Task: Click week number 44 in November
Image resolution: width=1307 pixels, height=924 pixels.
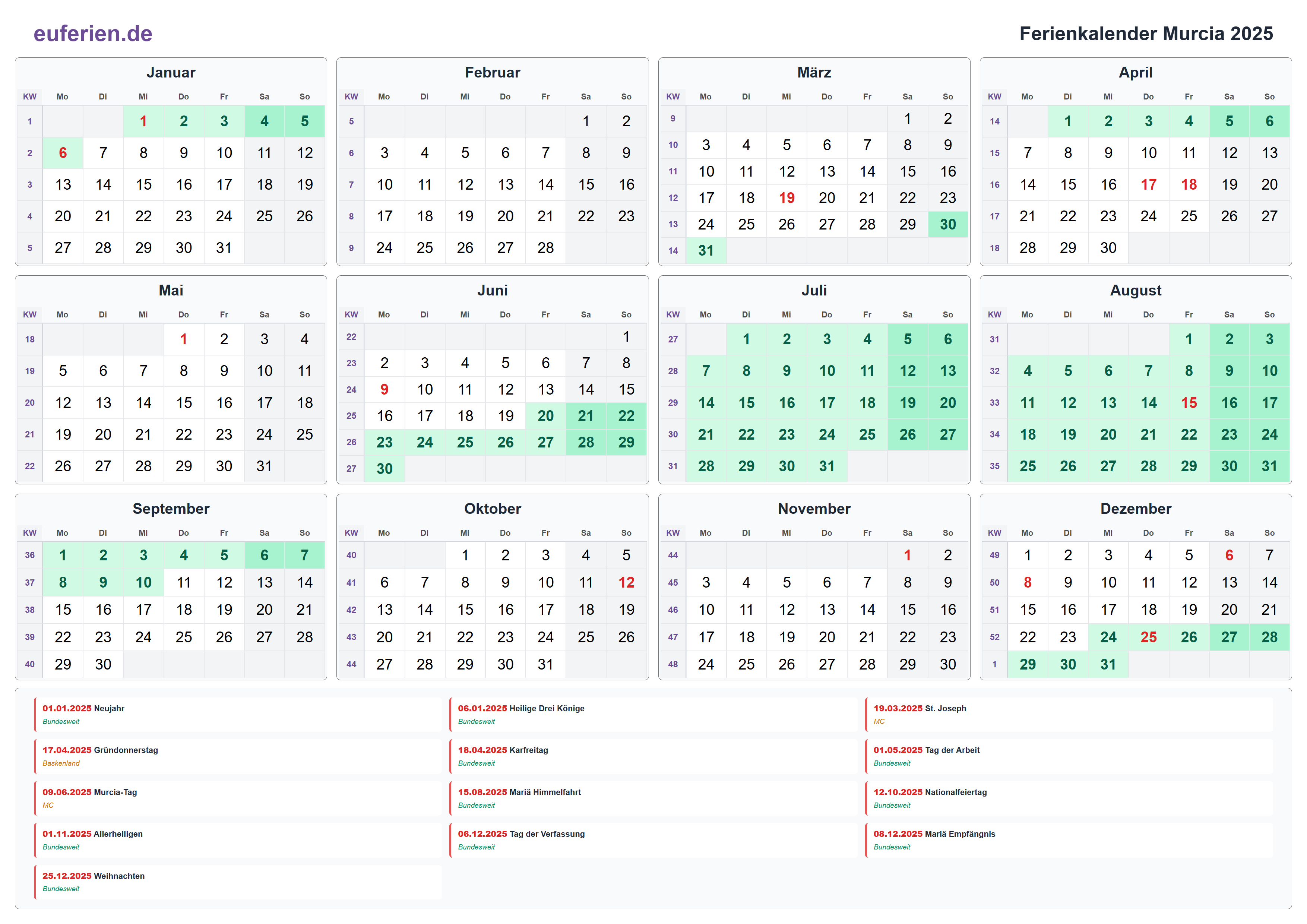Action: point(673,555)
